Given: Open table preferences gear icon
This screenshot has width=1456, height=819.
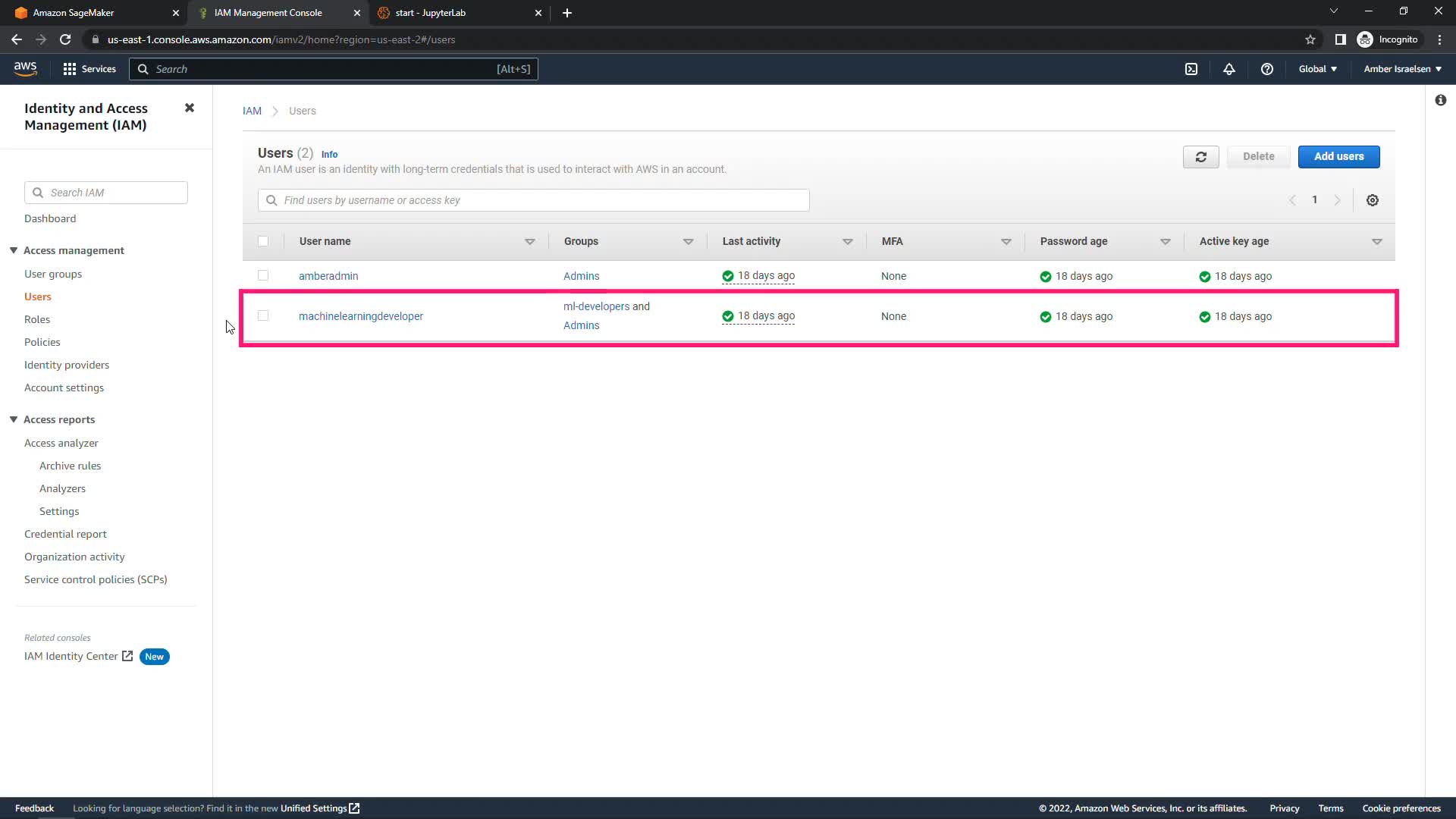Looking at the screenshot, I should pos(1372,200).
